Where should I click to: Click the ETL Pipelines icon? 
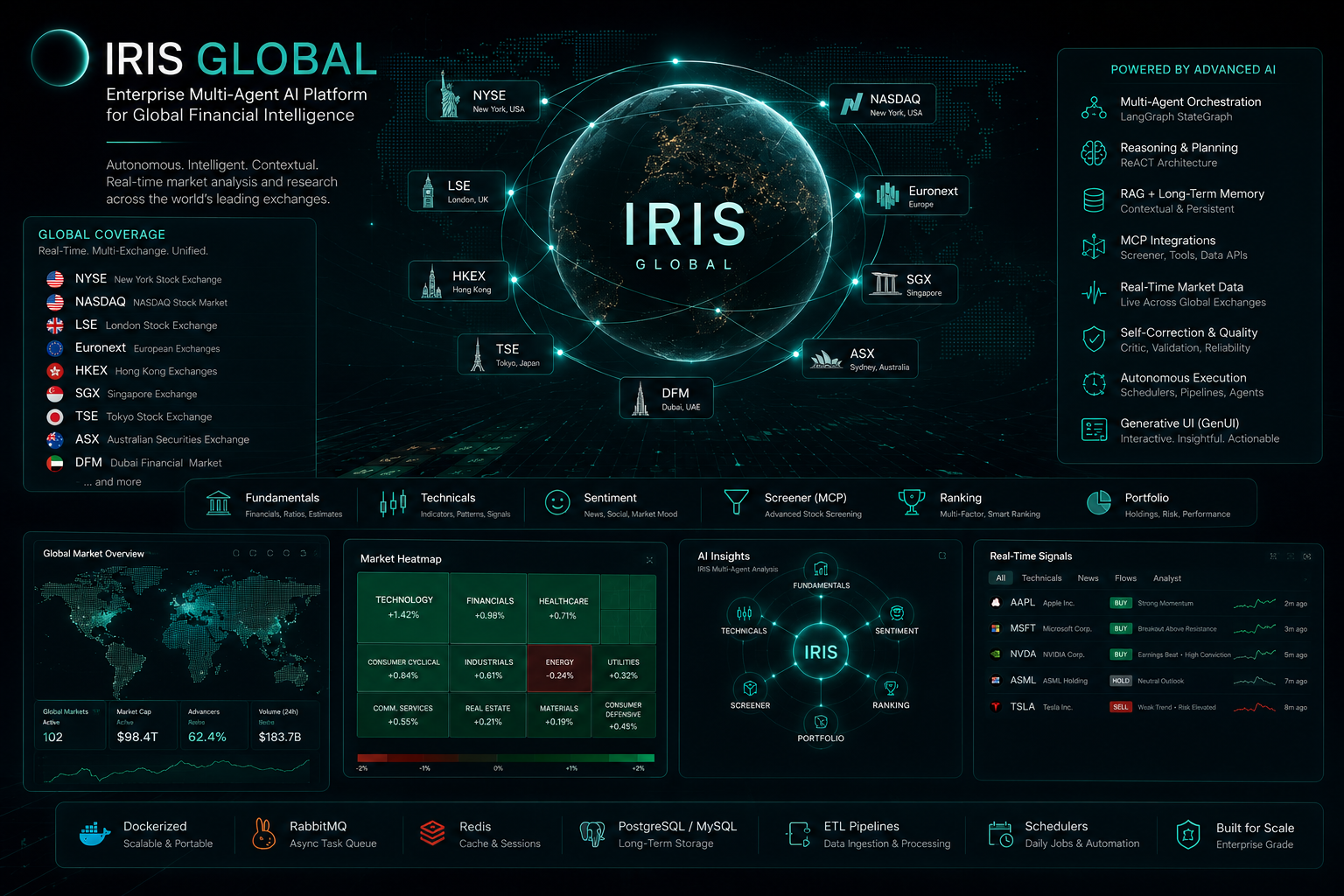[799, 835]
